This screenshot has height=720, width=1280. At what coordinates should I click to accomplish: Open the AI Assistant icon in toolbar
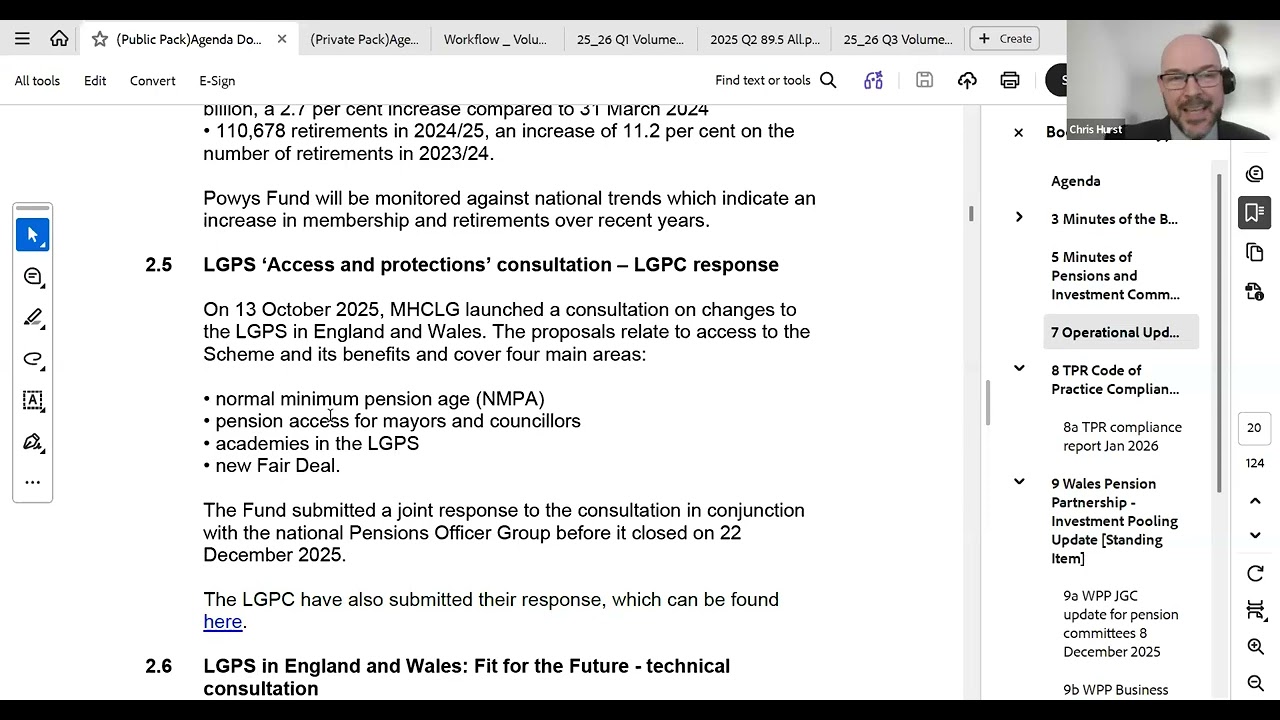(873, 80)
